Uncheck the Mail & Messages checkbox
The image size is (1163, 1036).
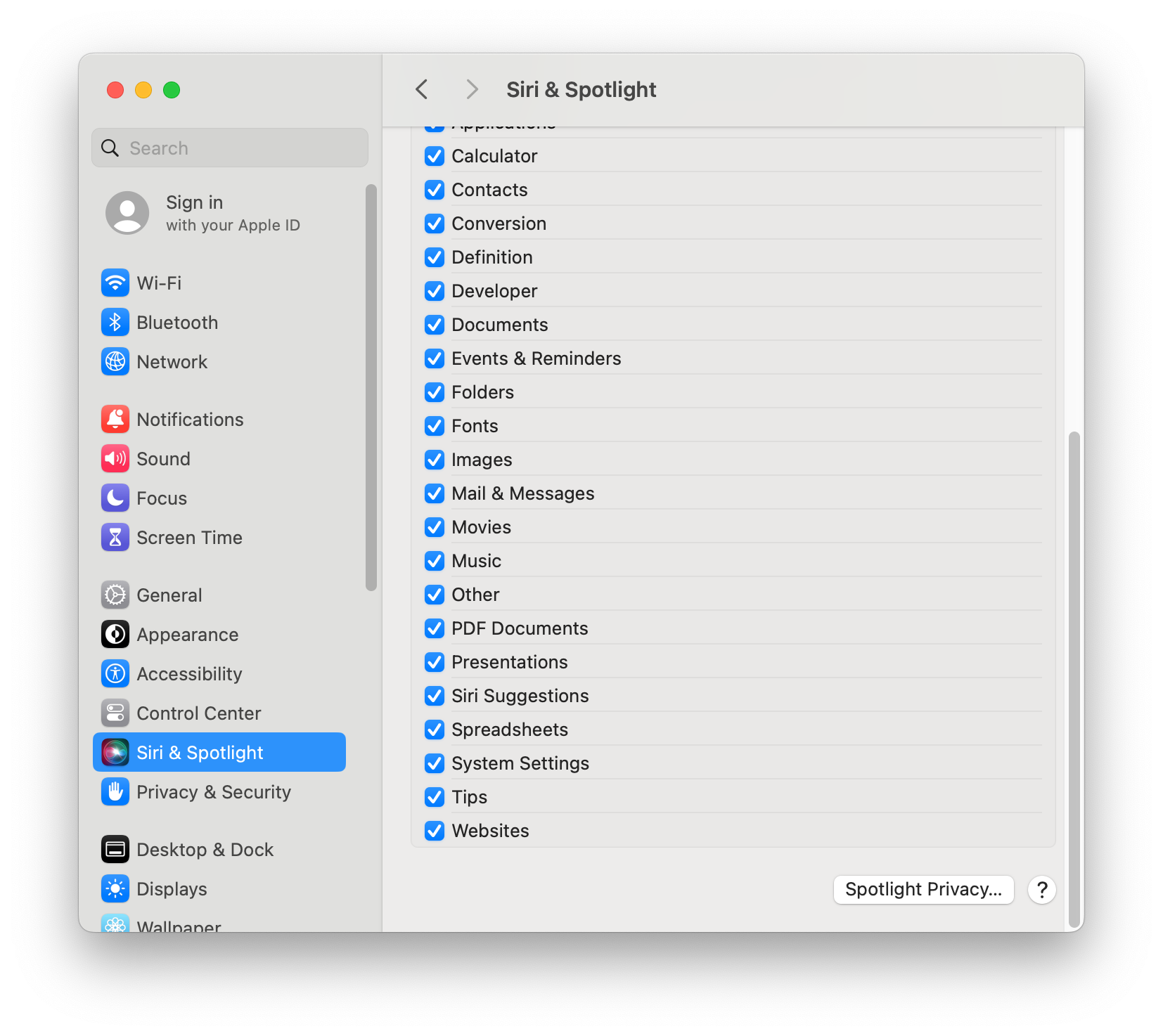click(x=435, y=493)
